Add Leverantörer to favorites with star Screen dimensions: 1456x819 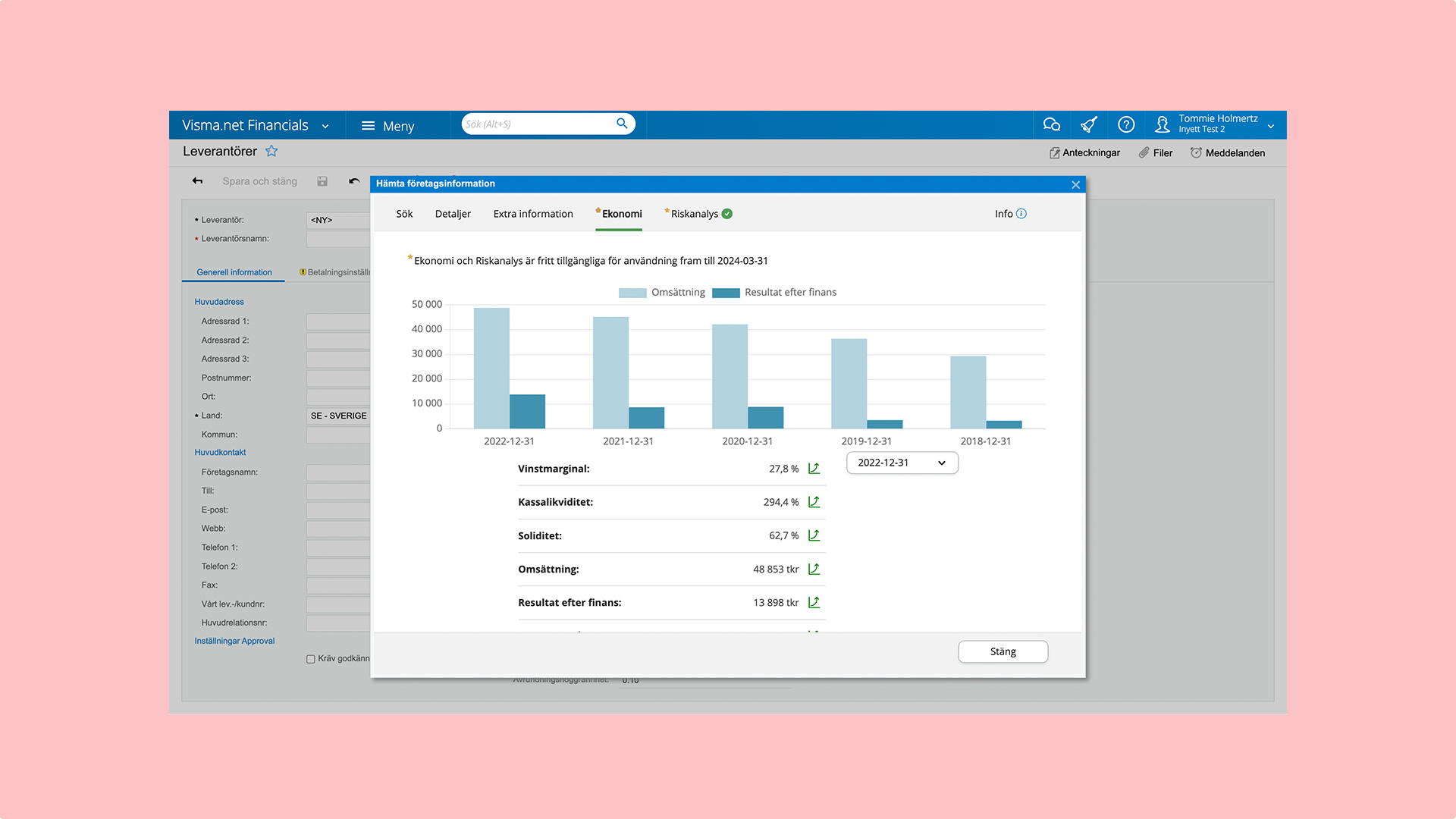pos(271,152)
